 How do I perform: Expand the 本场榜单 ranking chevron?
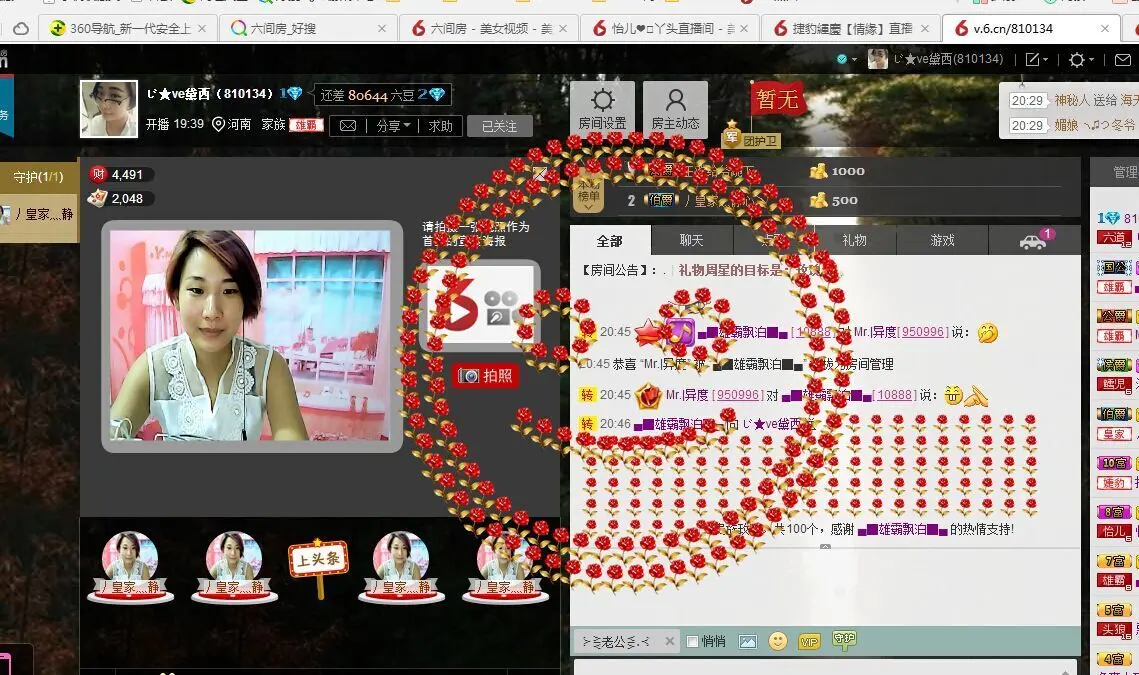588,206
